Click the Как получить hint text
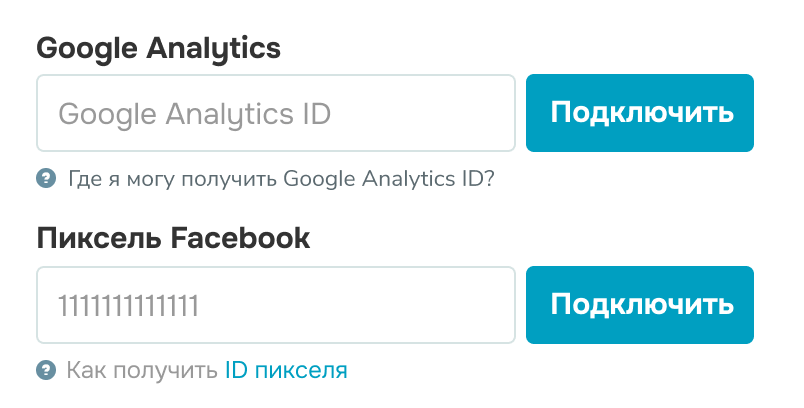 pos(142,370)
